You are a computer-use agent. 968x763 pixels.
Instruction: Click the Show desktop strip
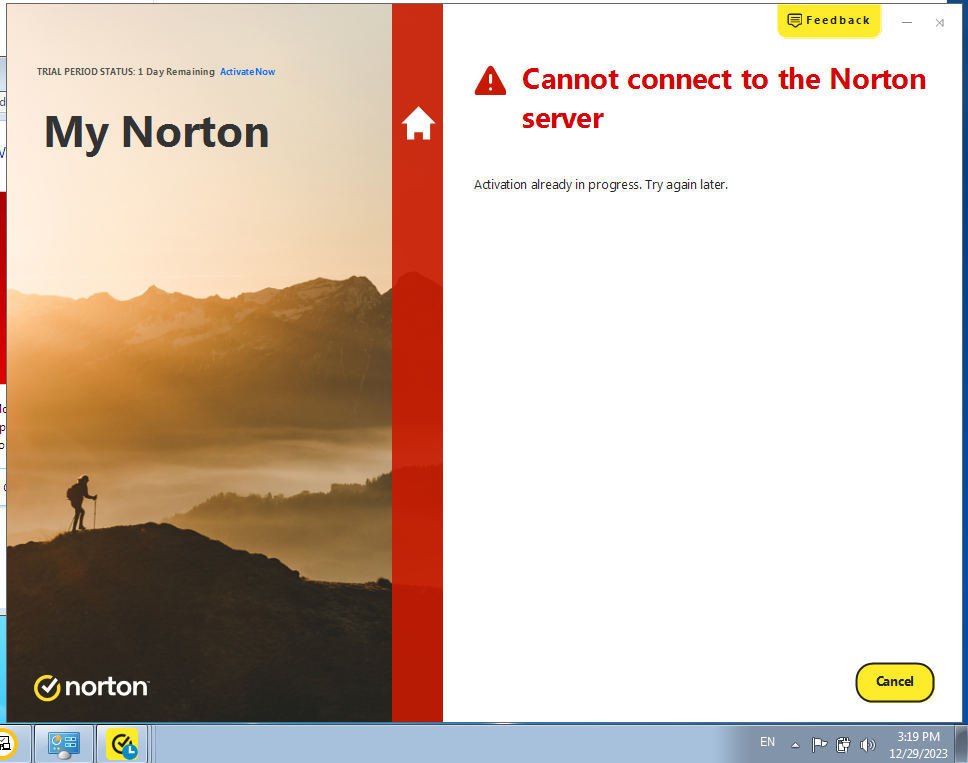click(961, 744)
